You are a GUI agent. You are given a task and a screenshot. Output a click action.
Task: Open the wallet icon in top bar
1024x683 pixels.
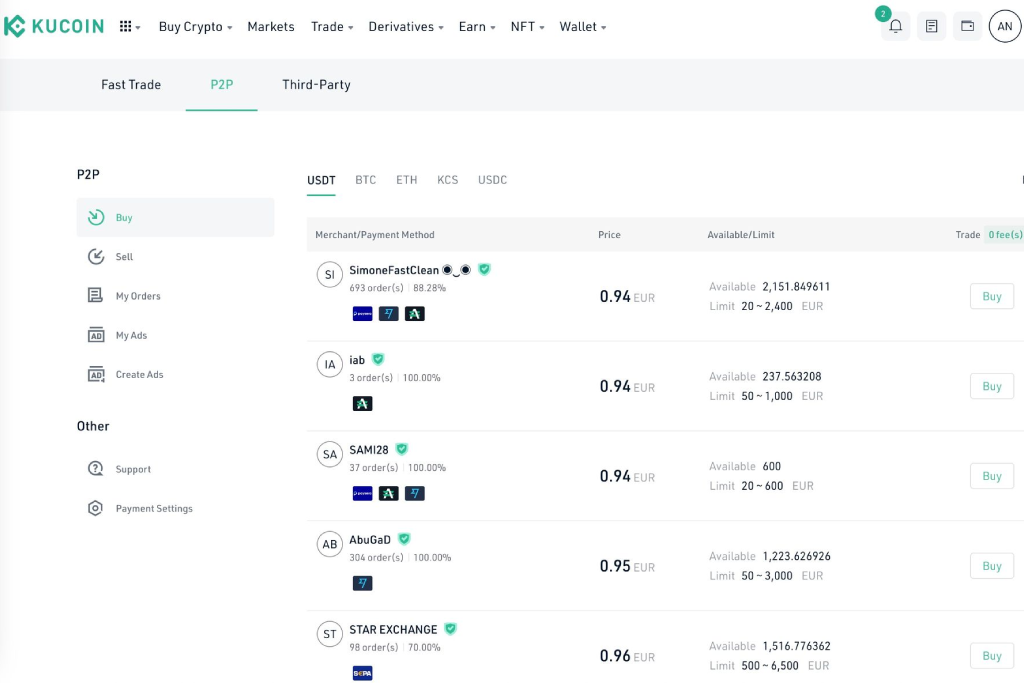pyautogui.click(x=967, y=27)
